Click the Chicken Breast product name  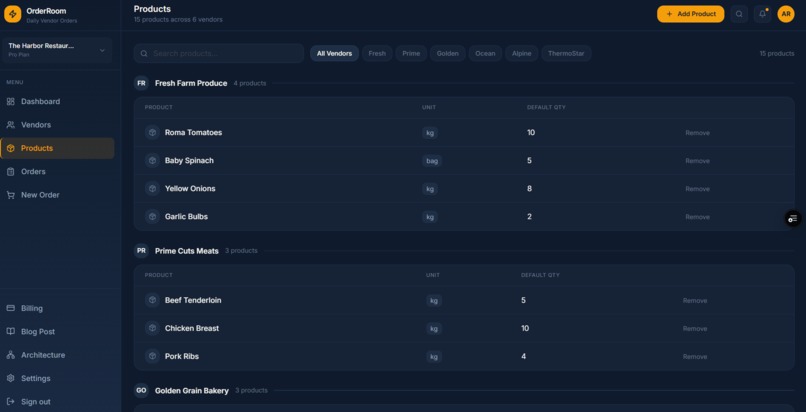point(192,328)
